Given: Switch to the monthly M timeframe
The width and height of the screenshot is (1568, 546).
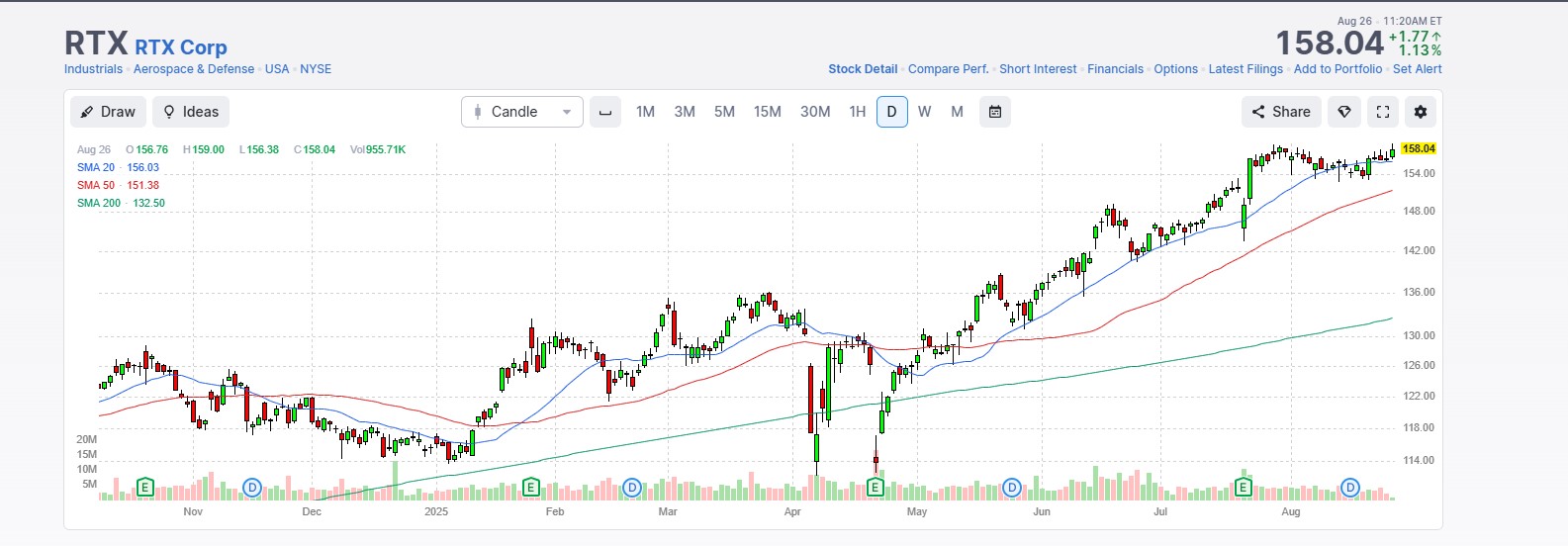Looking at the screenshot, I should [x=957, y=112].
